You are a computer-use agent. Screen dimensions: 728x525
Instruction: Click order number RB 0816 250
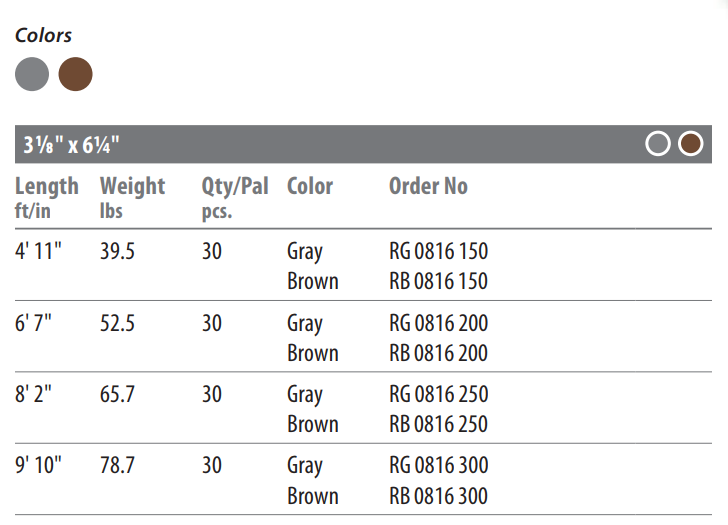pyautogui.click(x=438, y=424)
